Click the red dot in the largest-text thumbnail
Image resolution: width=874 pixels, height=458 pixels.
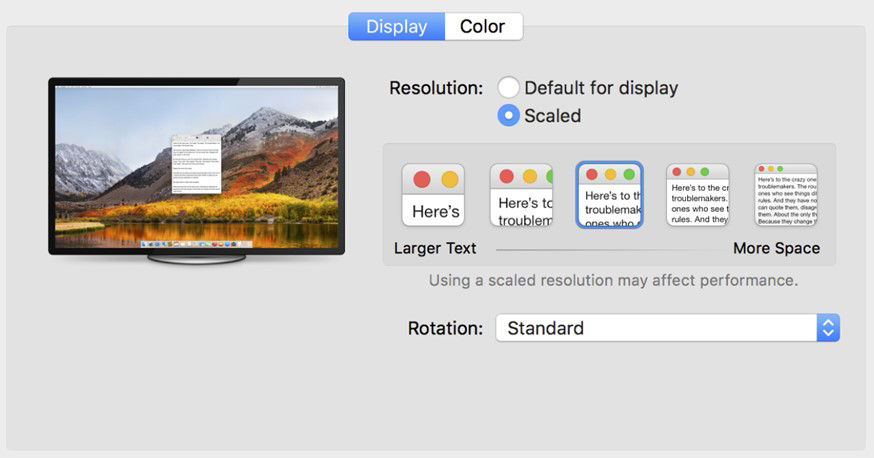pos(422,180)
